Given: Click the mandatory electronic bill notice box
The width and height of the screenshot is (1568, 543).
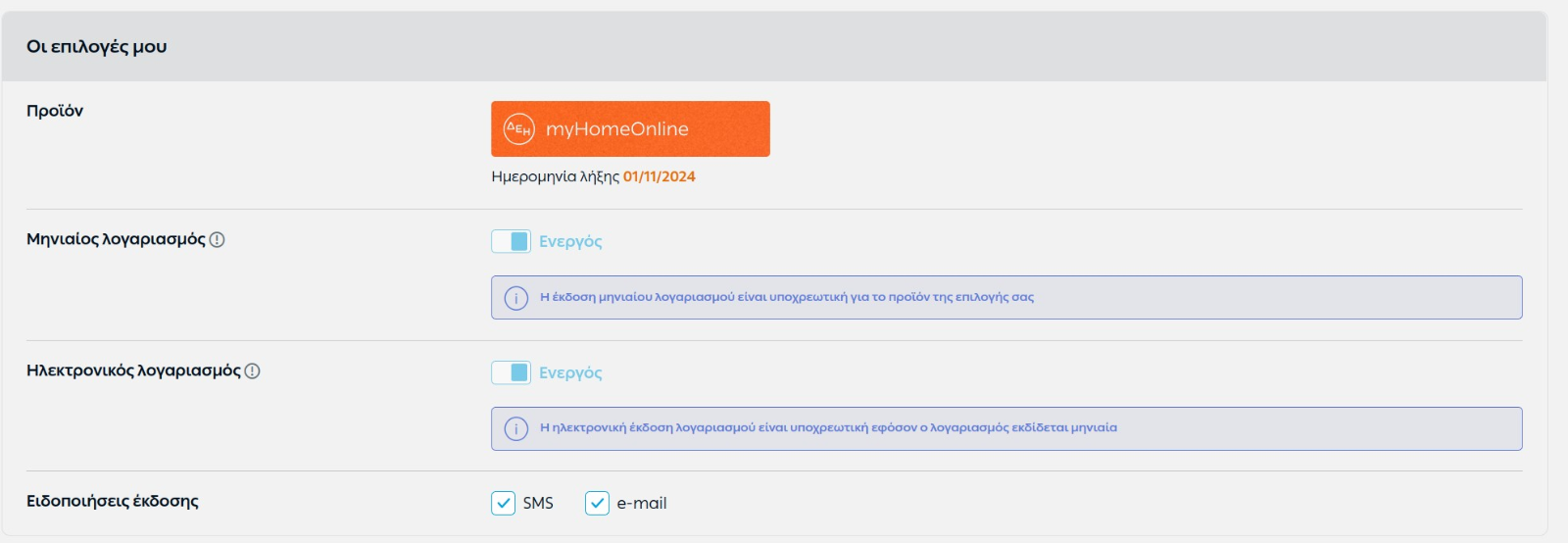Looking at the screenshot, I should coord(1006,428).
